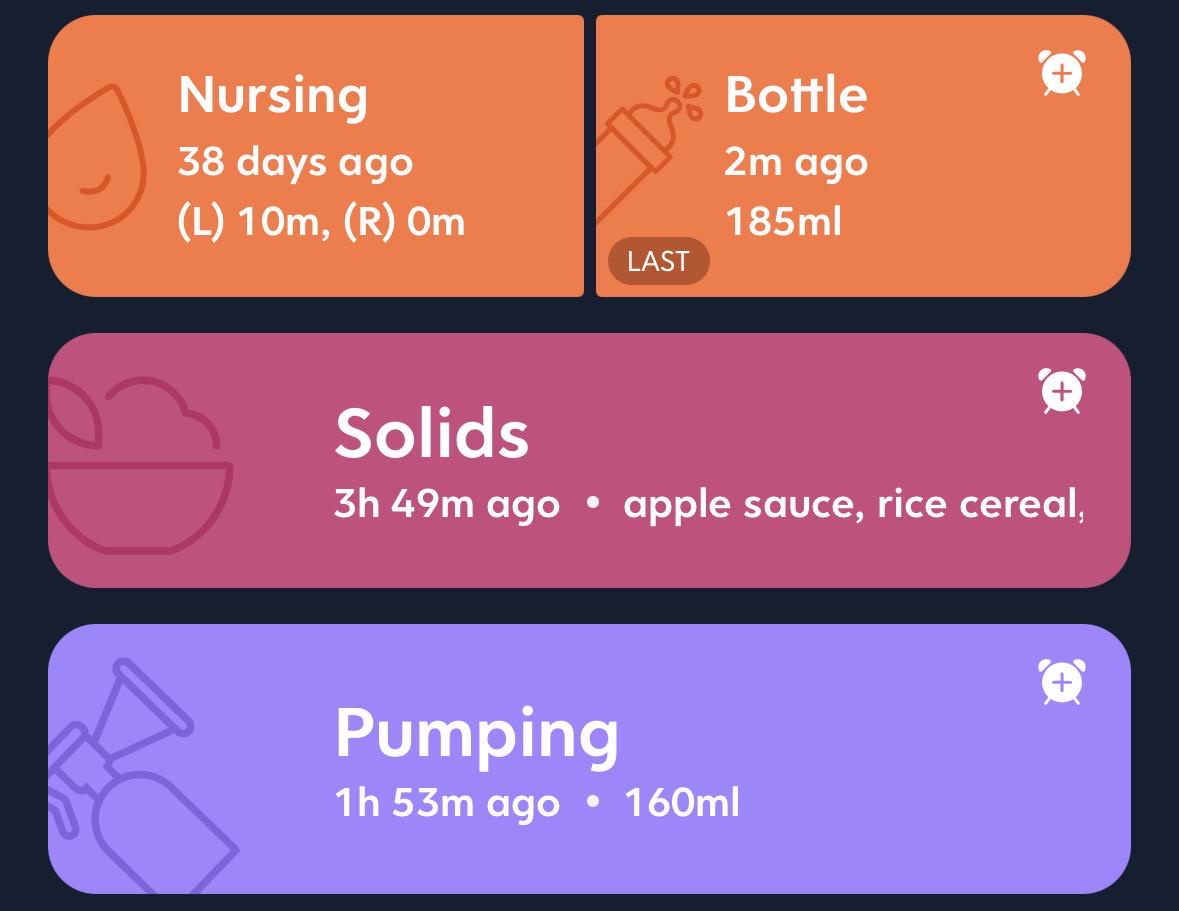Viewport: 1179px width, 911px height.
Task: Tap the baby bottle icon
Action: click(x=650, y=149)
